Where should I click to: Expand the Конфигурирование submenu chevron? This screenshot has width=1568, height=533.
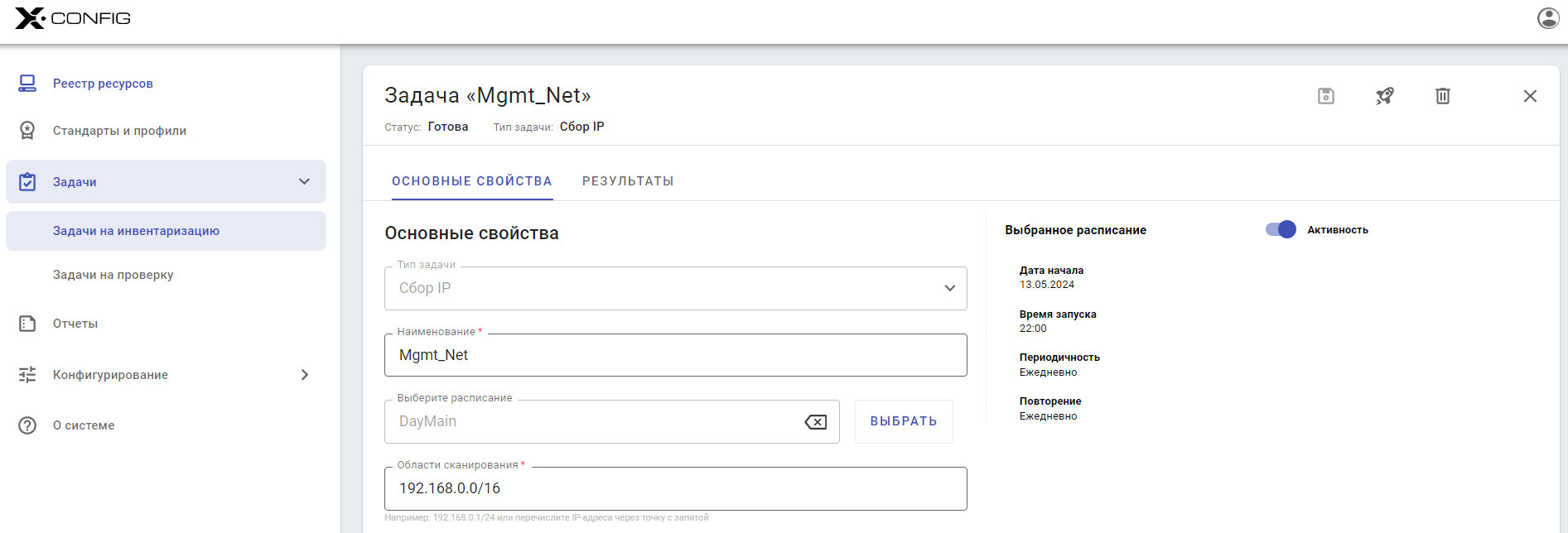click(304, 375)
